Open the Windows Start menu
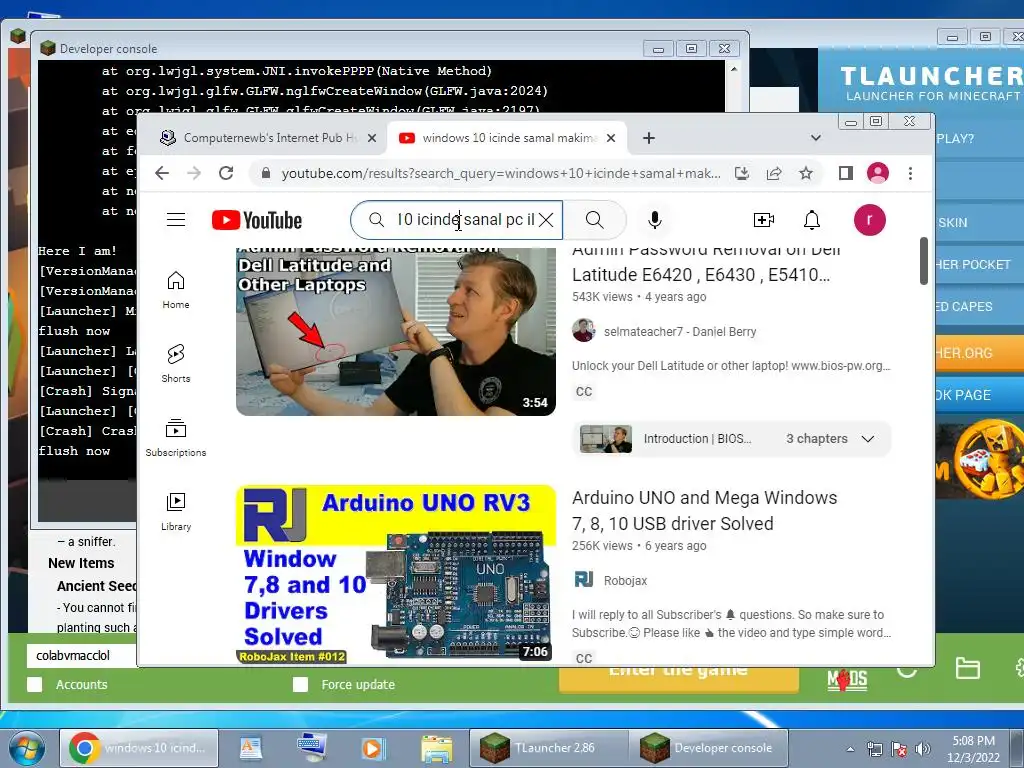Viewport: 1024px width, 768px height. [26, 748]
